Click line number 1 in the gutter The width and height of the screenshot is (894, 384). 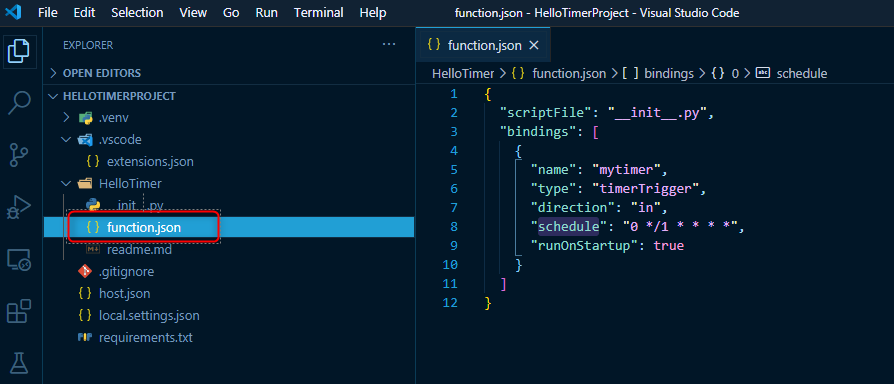click(453, 94)
